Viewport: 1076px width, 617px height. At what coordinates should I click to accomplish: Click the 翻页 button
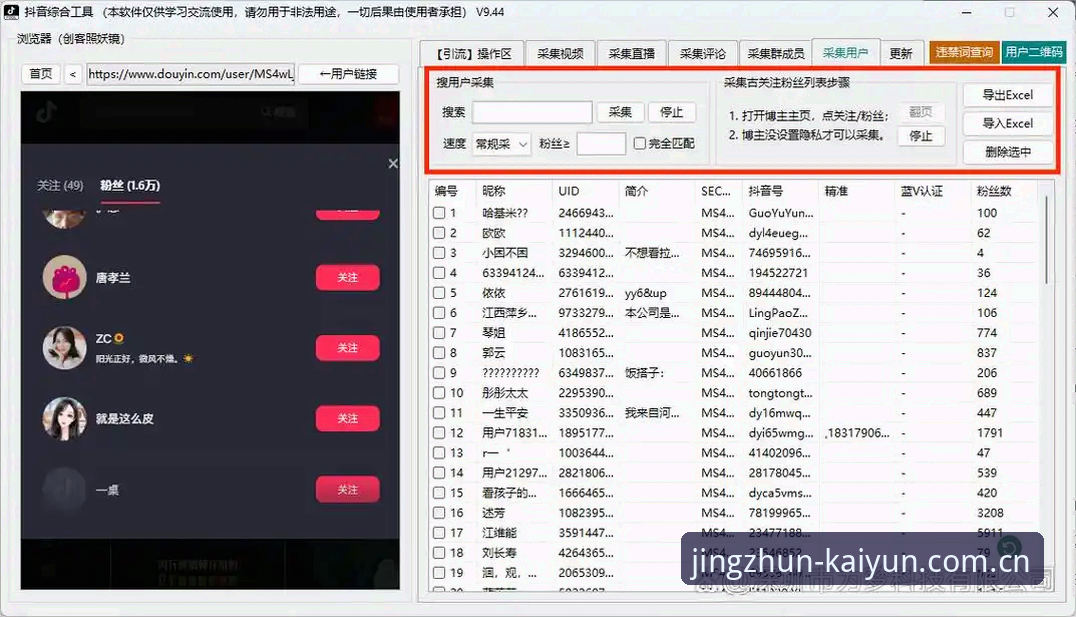coord(920,111)
